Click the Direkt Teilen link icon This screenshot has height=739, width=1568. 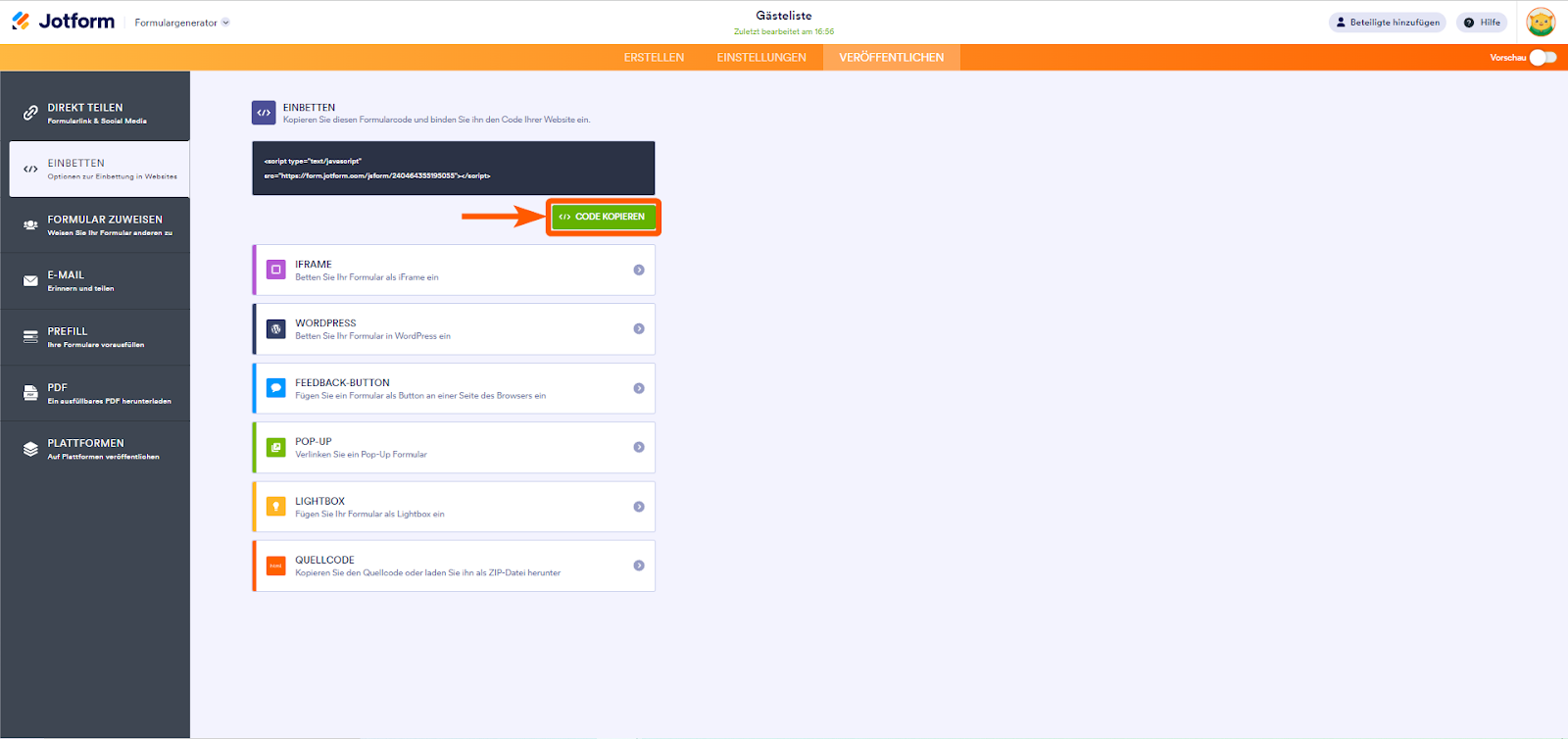[30, 113]
